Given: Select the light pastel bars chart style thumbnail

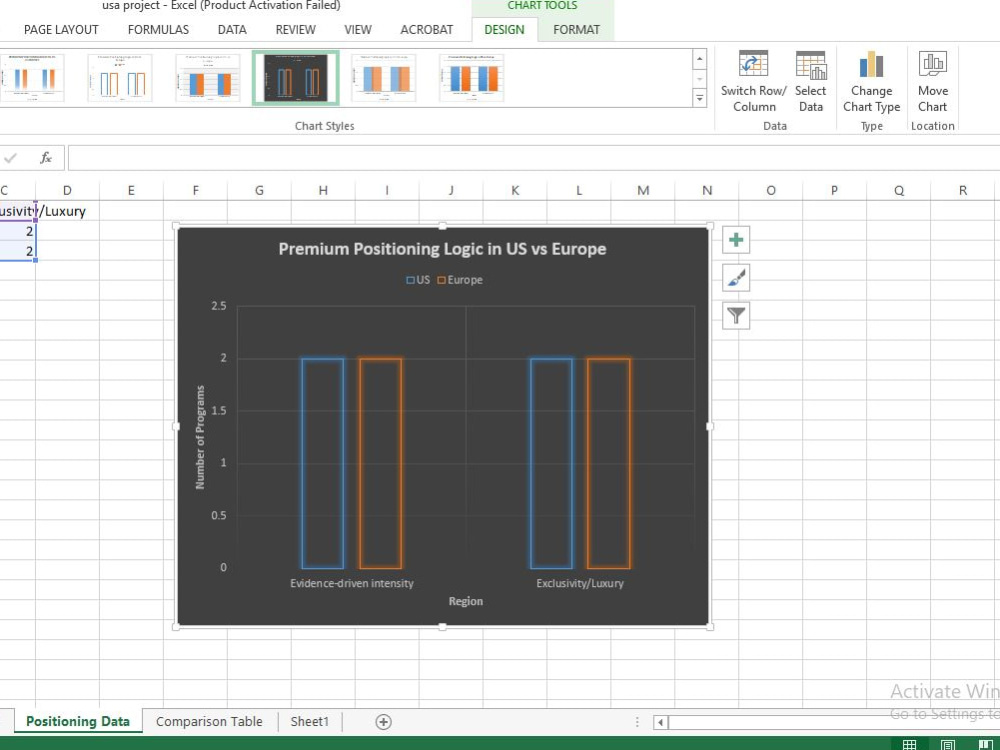Looking at the screenshot, I should (x=384, y=78).
